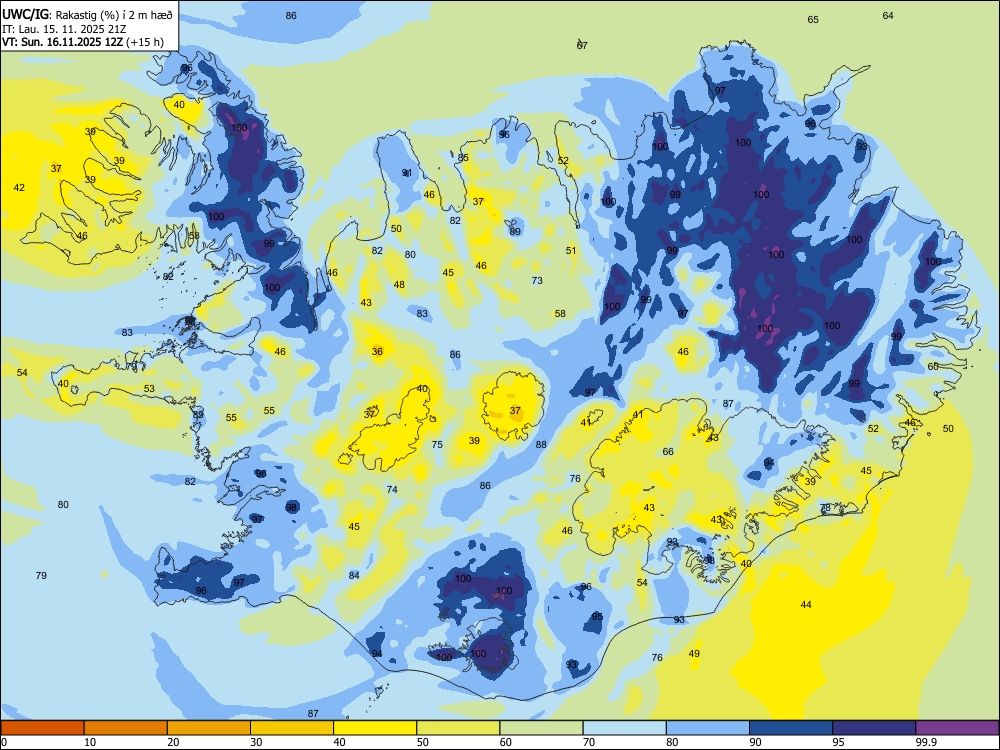Click the dark orange 0–10 legend swatch
1000x750 pixels.
tap(42, 728)
